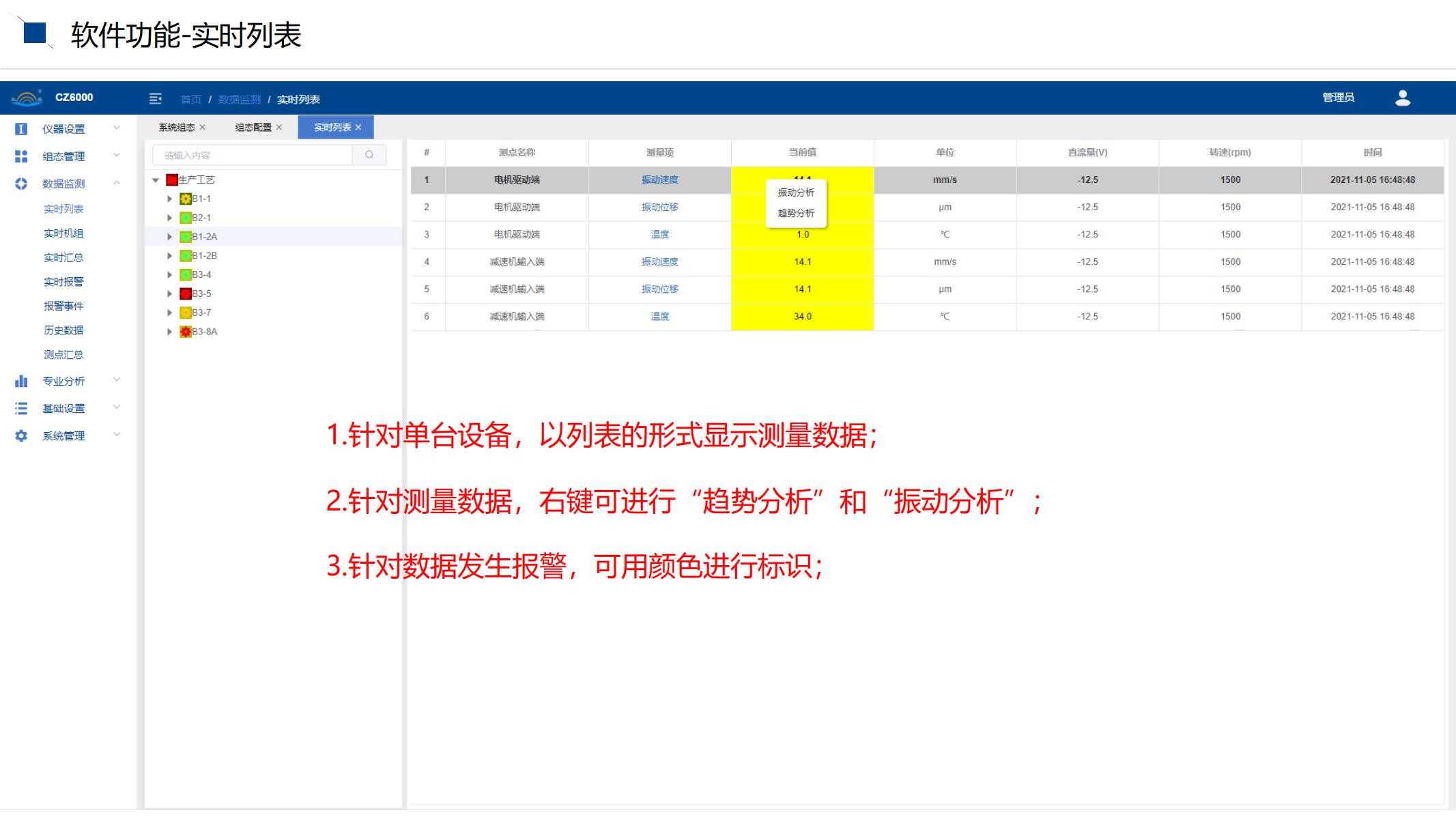The width and height of the screenshot is (1456, 819).
Task: Toggle the sidebar collapse icon
Action: pos(156,98)
